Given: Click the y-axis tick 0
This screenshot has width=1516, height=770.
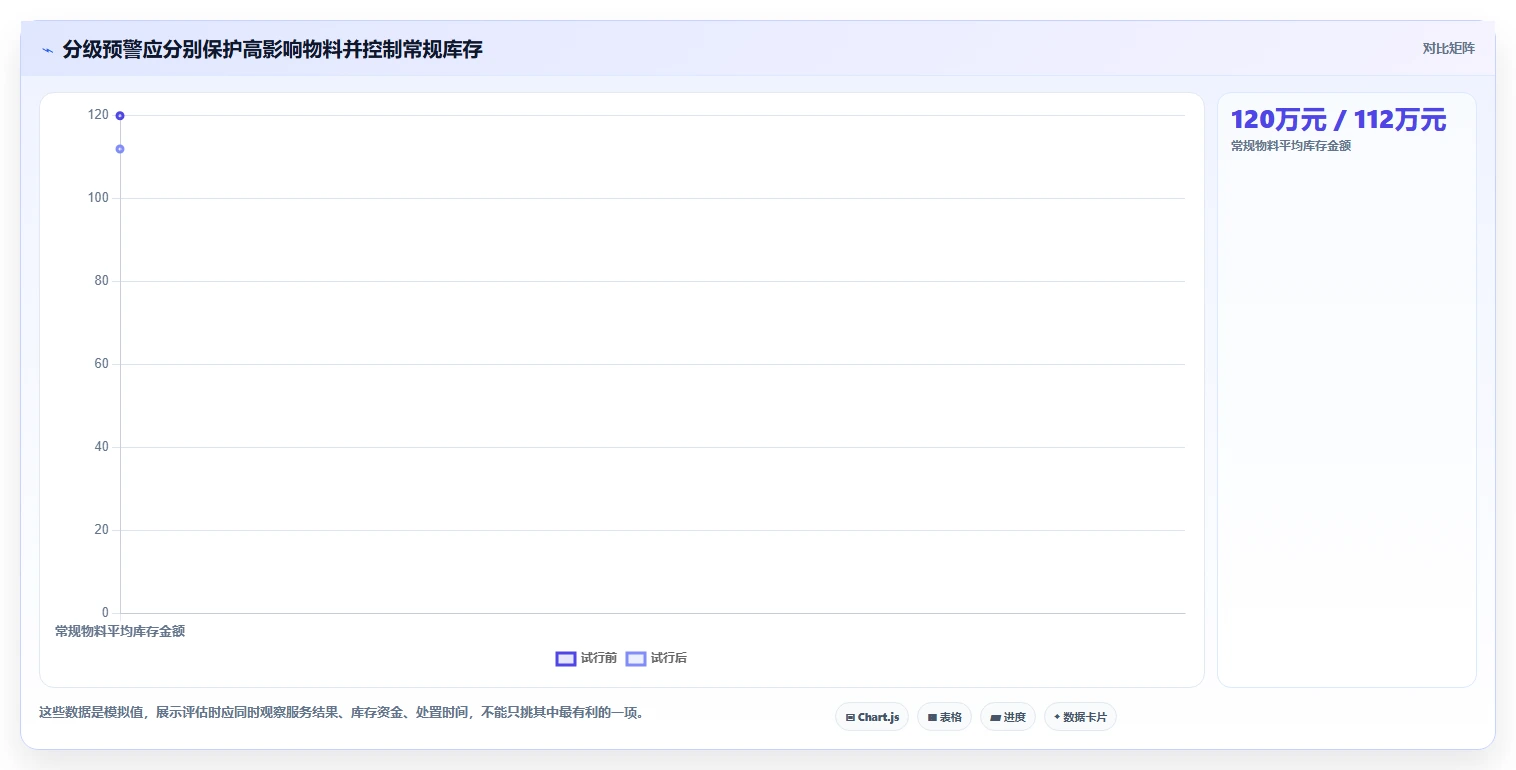Looking at the screenshot, I should (105, 613).
